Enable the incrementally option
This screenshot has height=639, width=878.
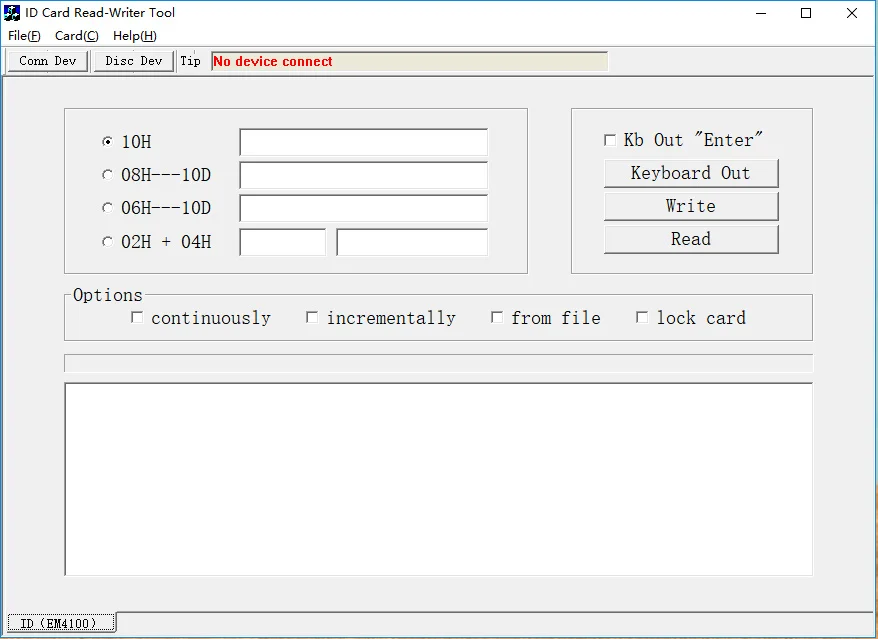312,318
